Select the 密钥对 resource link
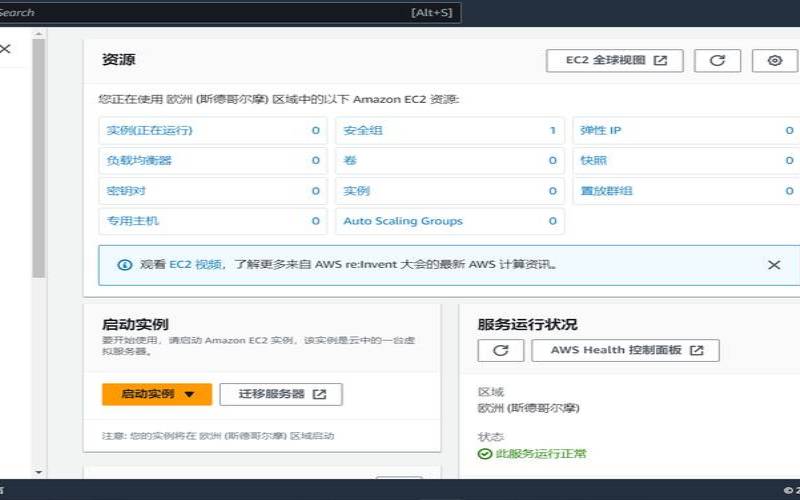 126,191
